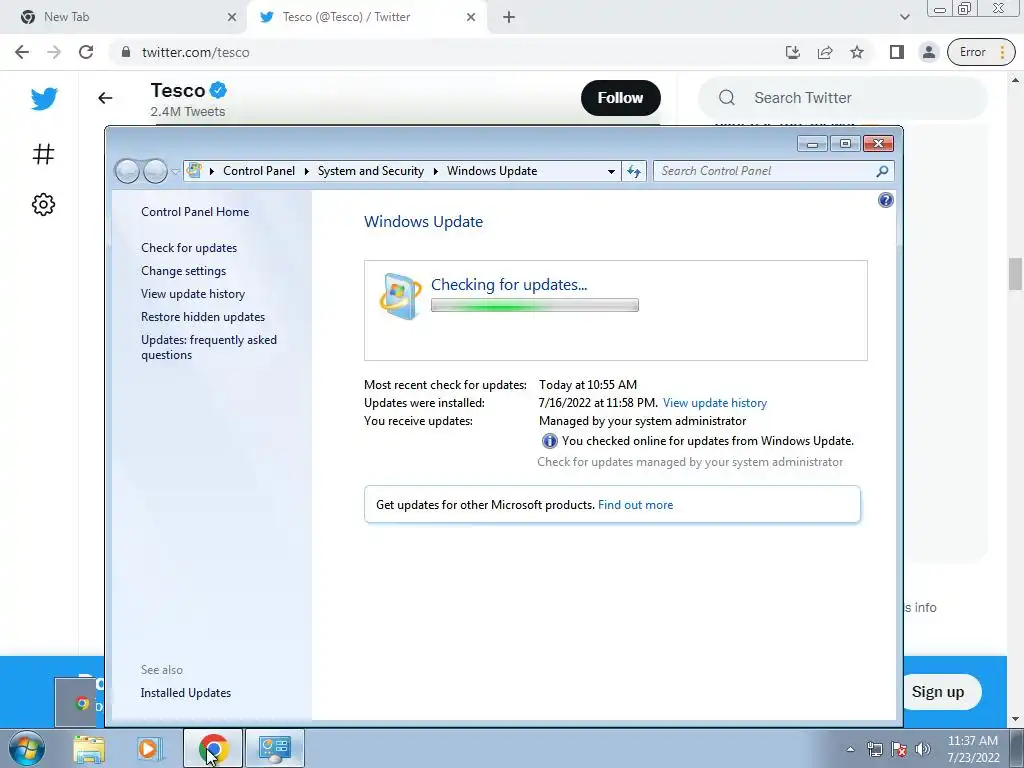
Task: Click Control Panel in the breadcrumb
Action: (259, 171)
